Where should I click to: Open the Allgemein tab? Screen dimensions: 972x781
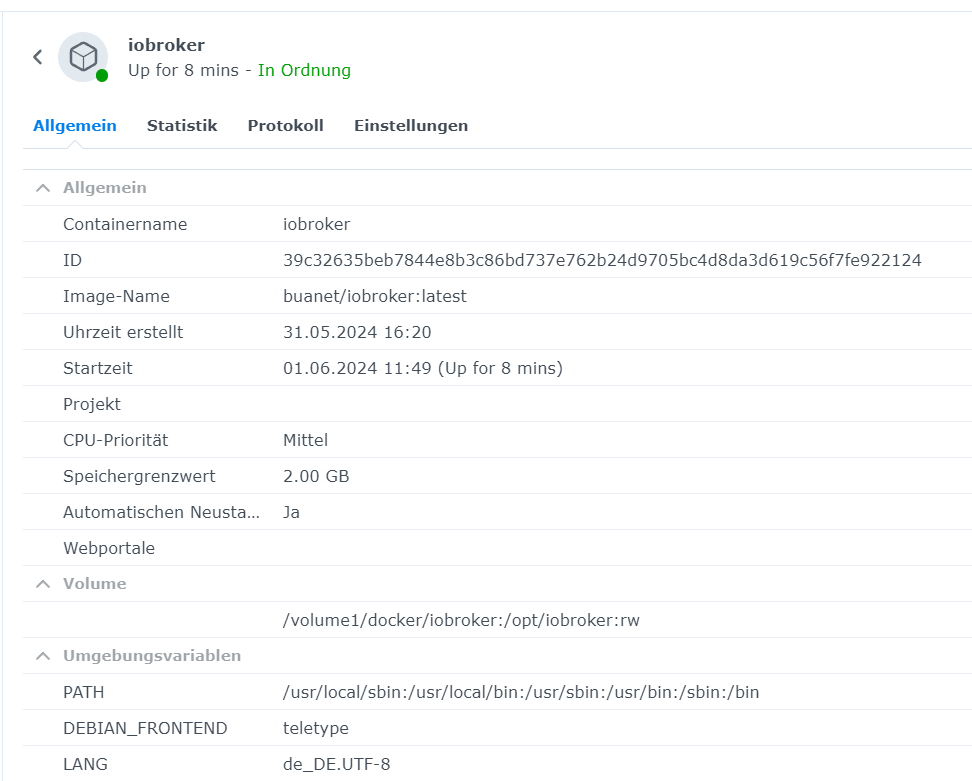[74, 125]
